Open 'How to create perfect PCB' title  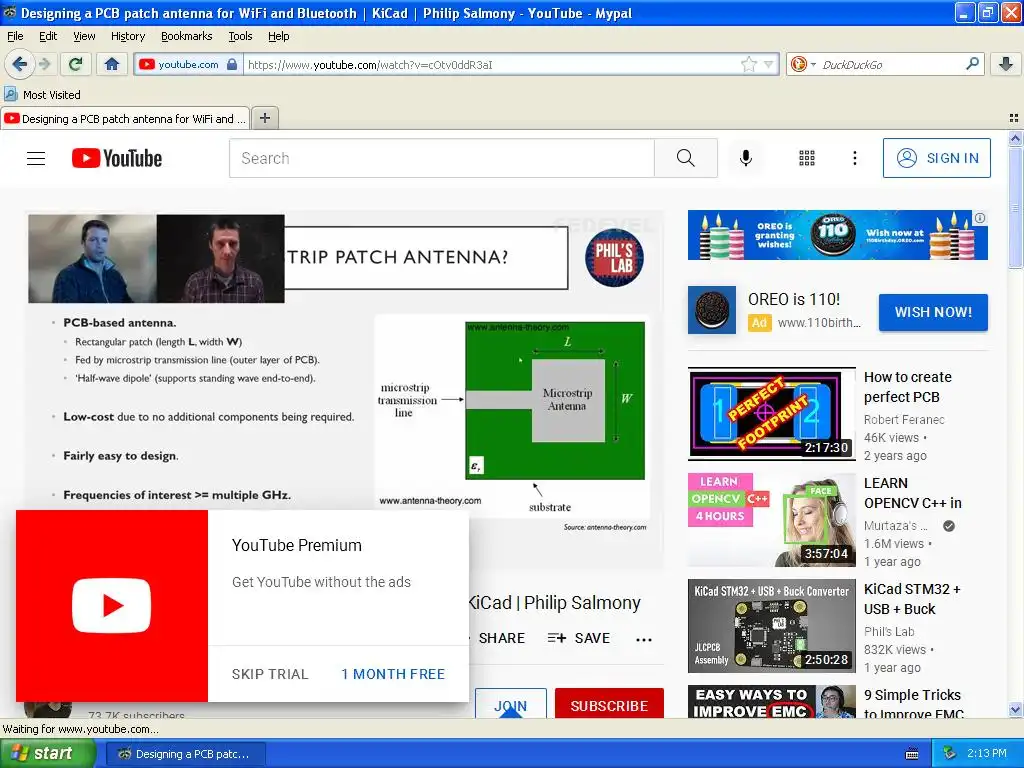pos(908,387)
